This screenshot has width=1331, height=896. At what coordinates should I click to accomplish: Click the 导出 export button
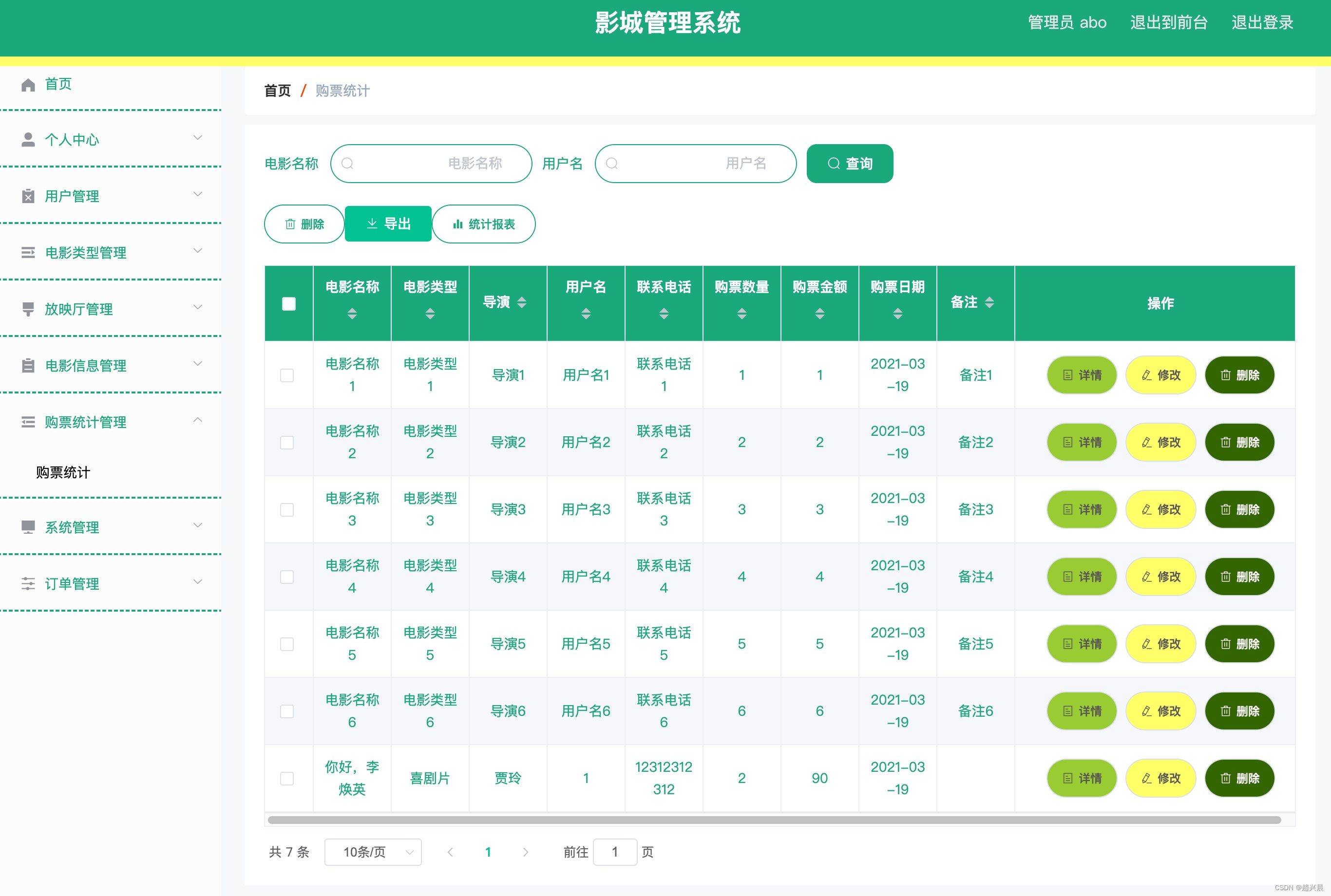pyautogui.click(x=388, y=224)
